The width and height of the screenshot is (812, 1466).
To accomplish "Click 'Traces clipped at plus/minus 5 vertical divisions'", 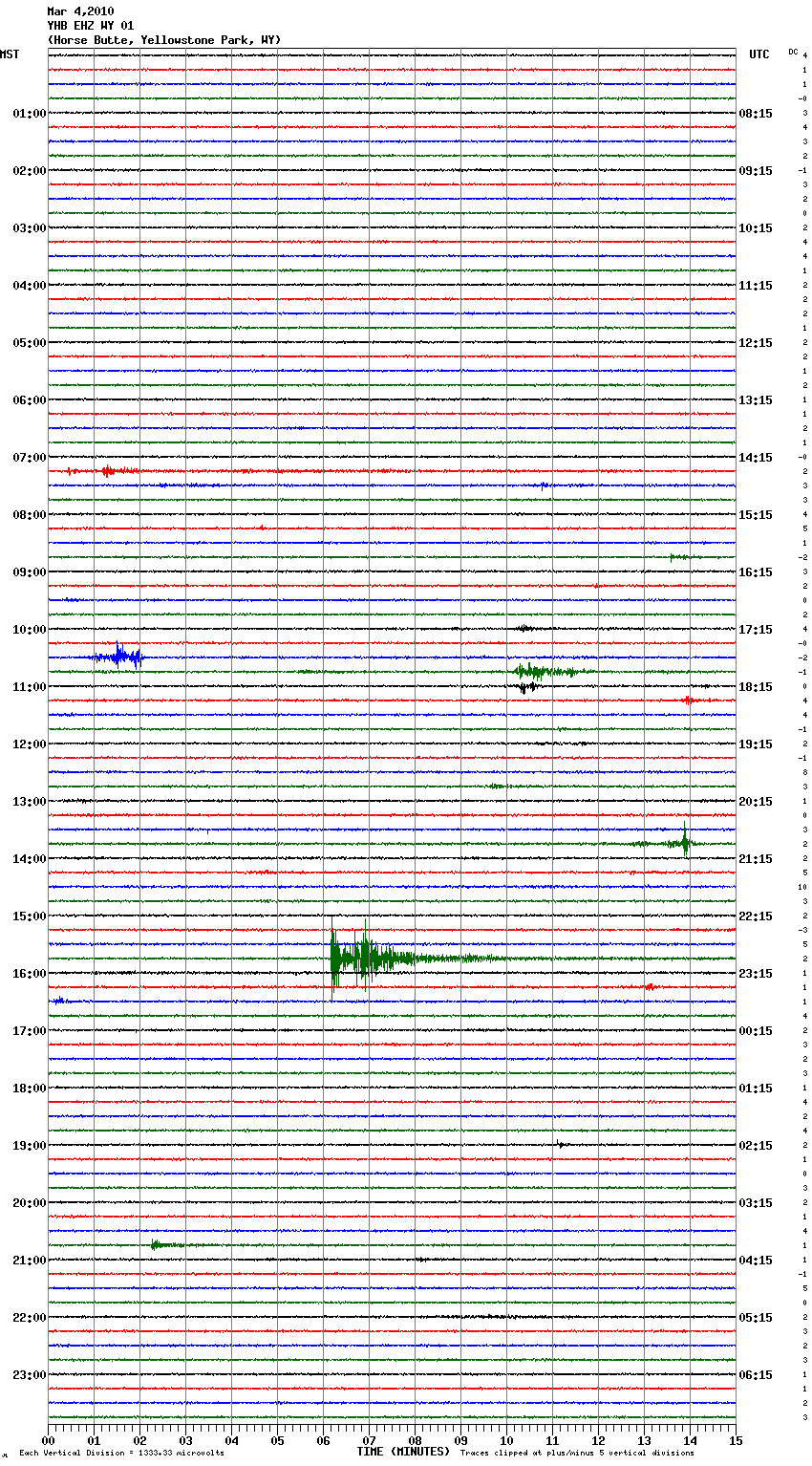I will point(577,1454).
